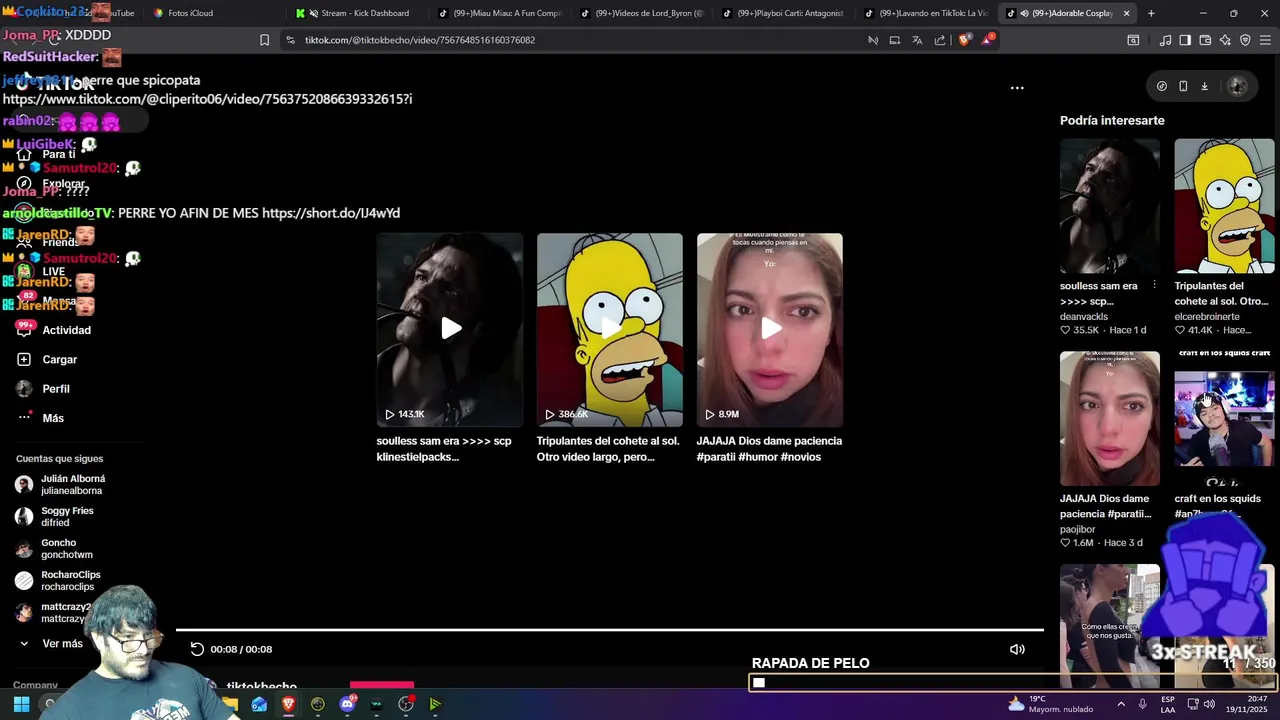Click the site settings icon beside URL
Screen dimensions: 1280x720
click(x=290, y=40)
